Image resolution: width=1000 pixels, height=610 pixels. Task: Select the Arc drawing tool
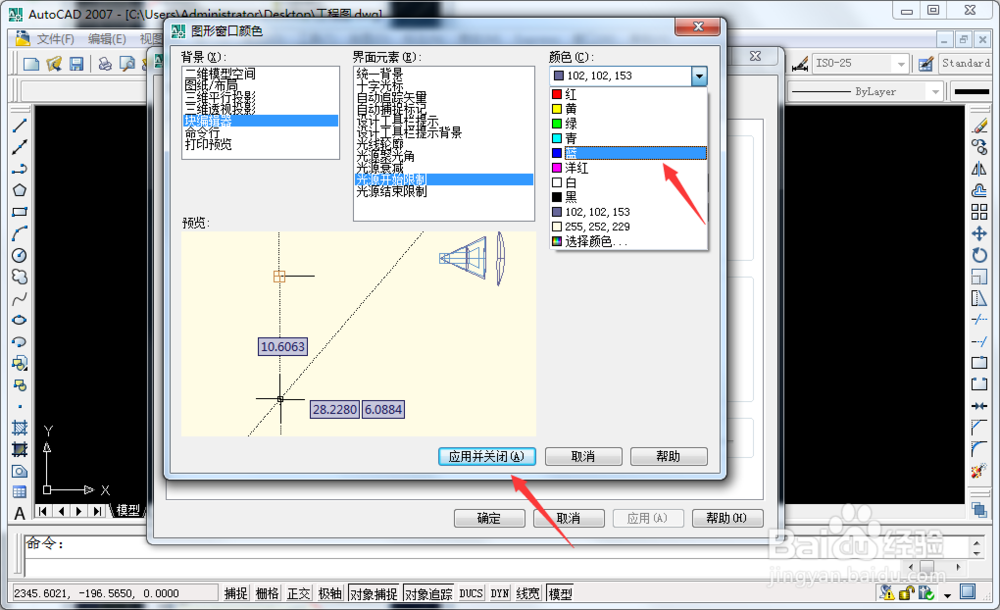(x=19, y=234)
